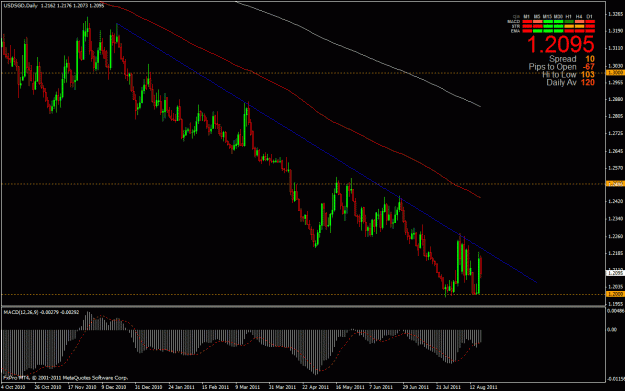Click the 1.2645 price axis label

[616, 151]
